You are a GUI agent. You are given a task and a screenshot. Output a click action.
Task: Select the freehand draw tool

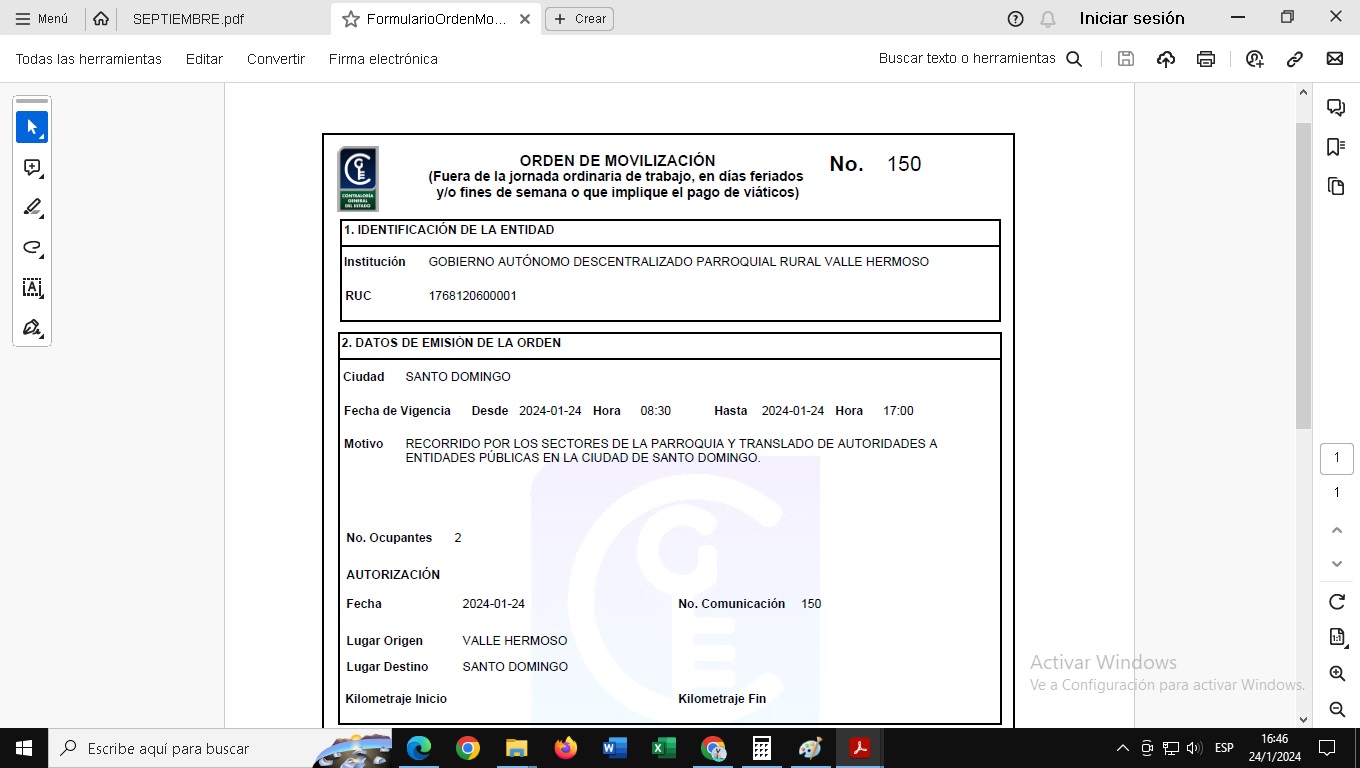tap(32, 248)
